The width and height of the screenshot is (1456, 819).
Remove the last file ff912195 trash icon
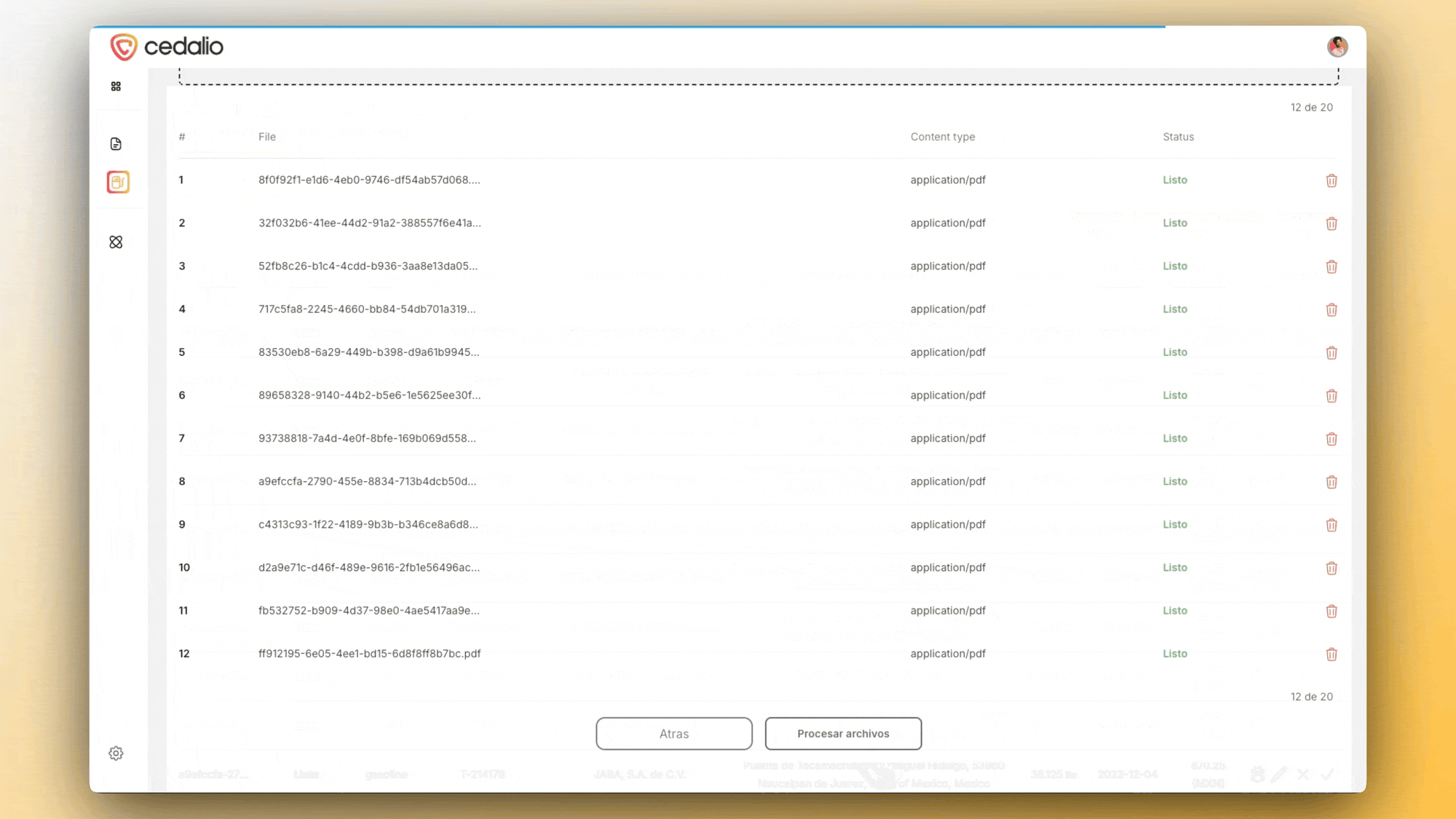(x=1331, y=654)
